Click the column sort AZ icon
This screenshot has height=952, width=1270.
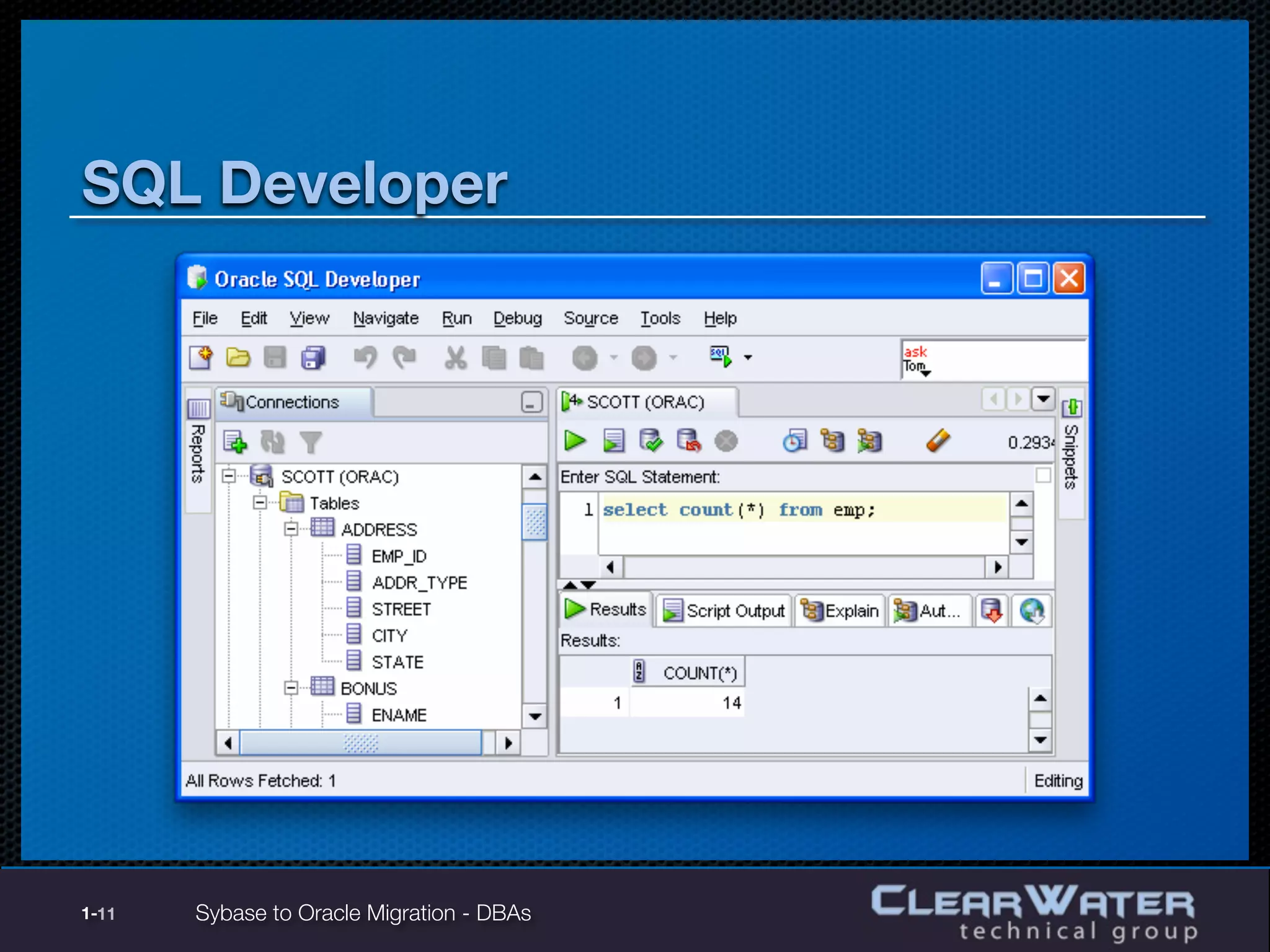639,671
